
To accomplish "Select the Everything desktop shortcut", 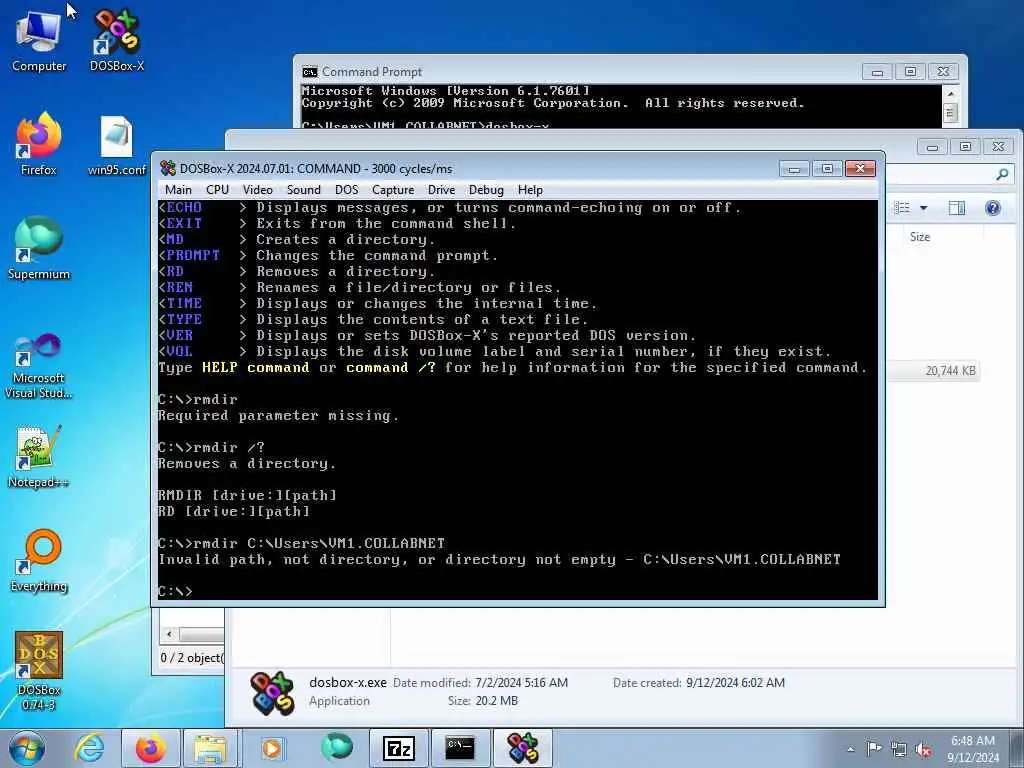I will tap(39, 560).
